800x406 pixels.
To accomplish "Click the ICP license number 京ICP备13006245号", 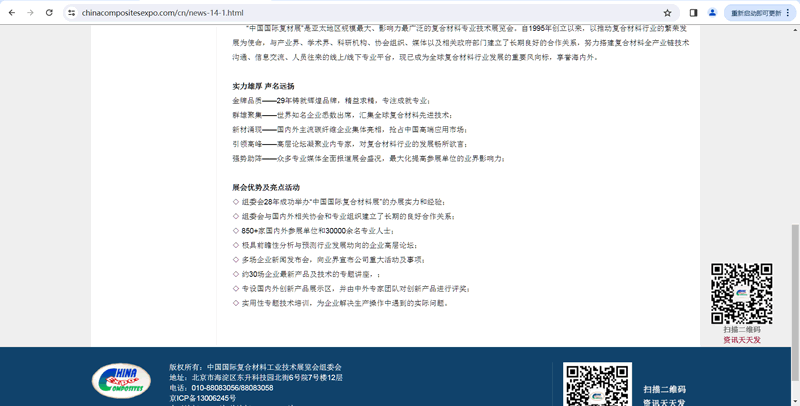I will [x=202, y=398].
